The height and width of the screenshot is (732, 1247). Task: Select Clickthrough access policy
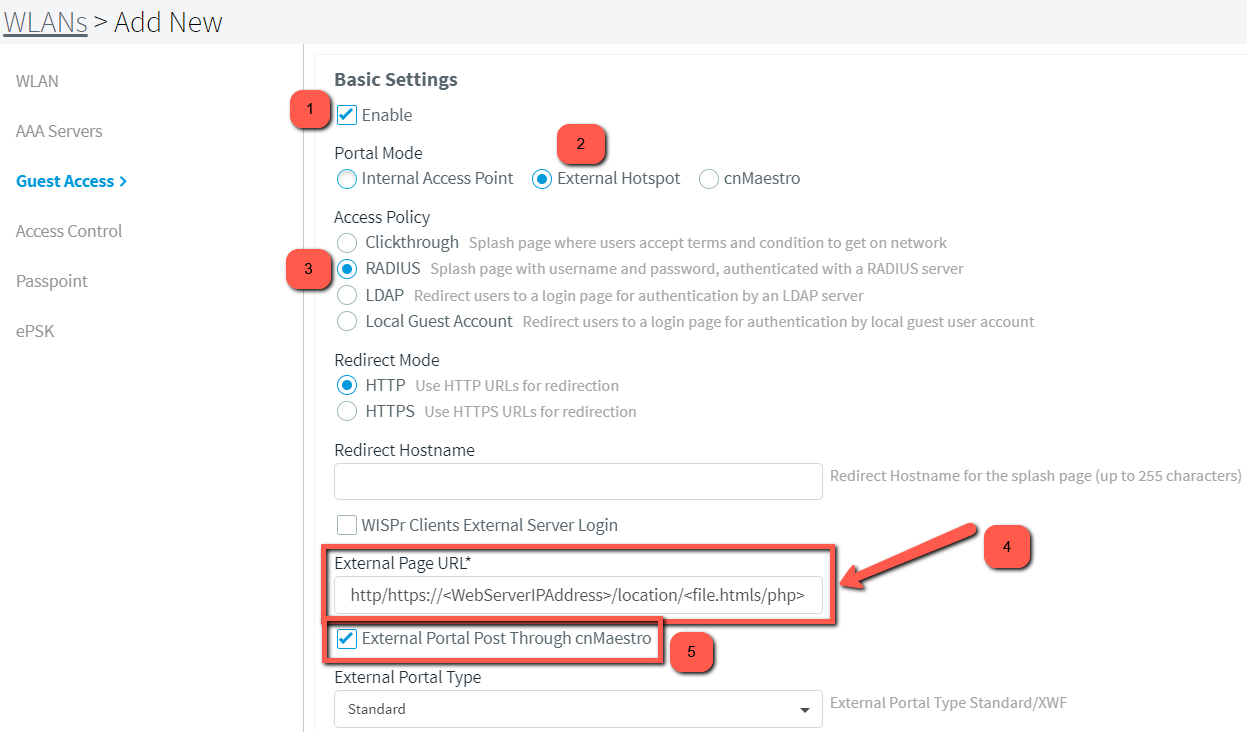(347, 243)
